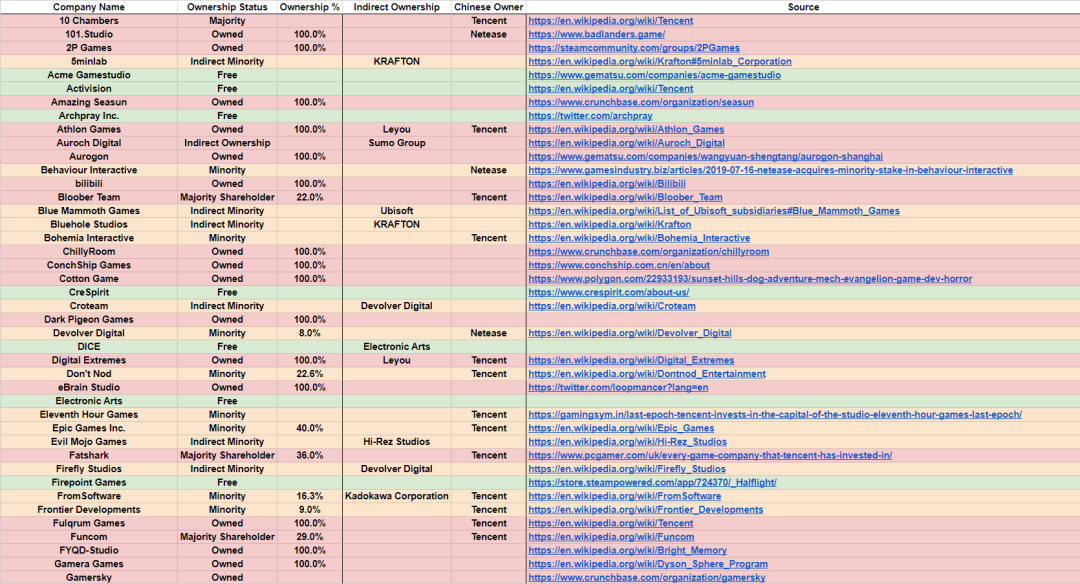Open the Bilibili Wikipedia link

(607, 184)
